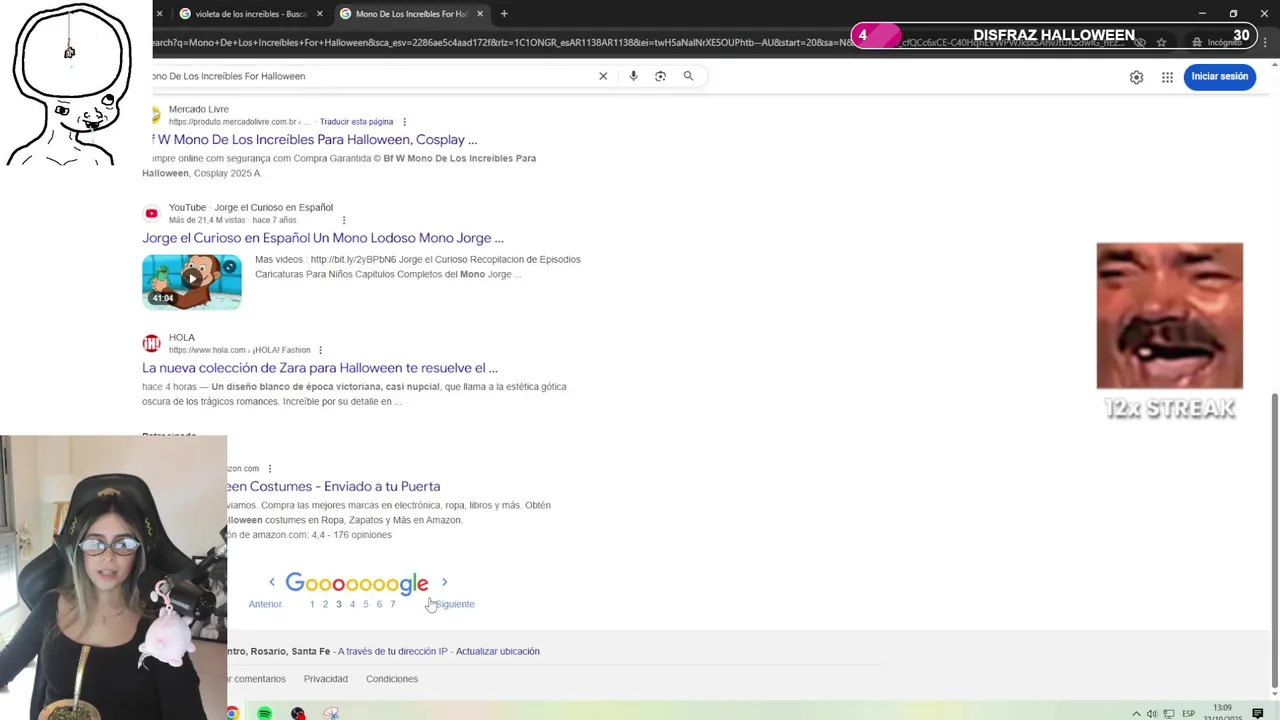Click Traducir esta página link

point(356,122)
